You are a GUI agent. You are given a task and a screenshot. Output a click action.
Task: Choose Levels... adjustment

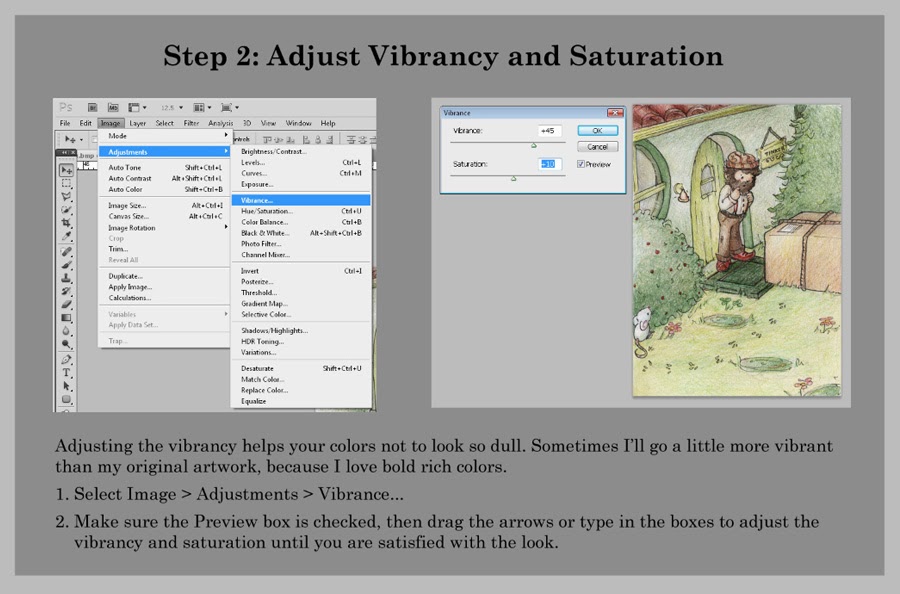(x=301, y=162)
